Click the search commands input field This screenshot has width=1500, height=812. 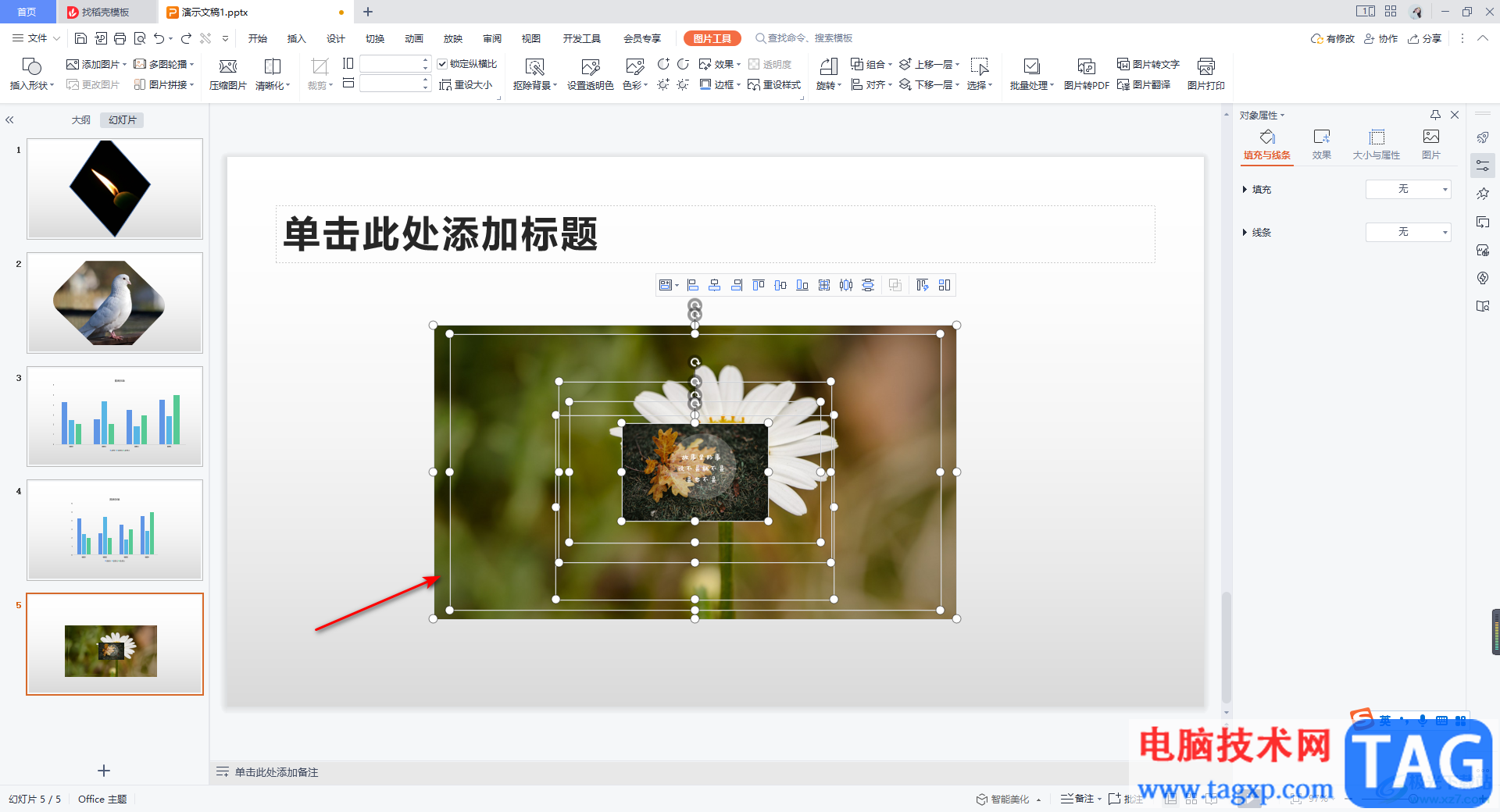810,38
